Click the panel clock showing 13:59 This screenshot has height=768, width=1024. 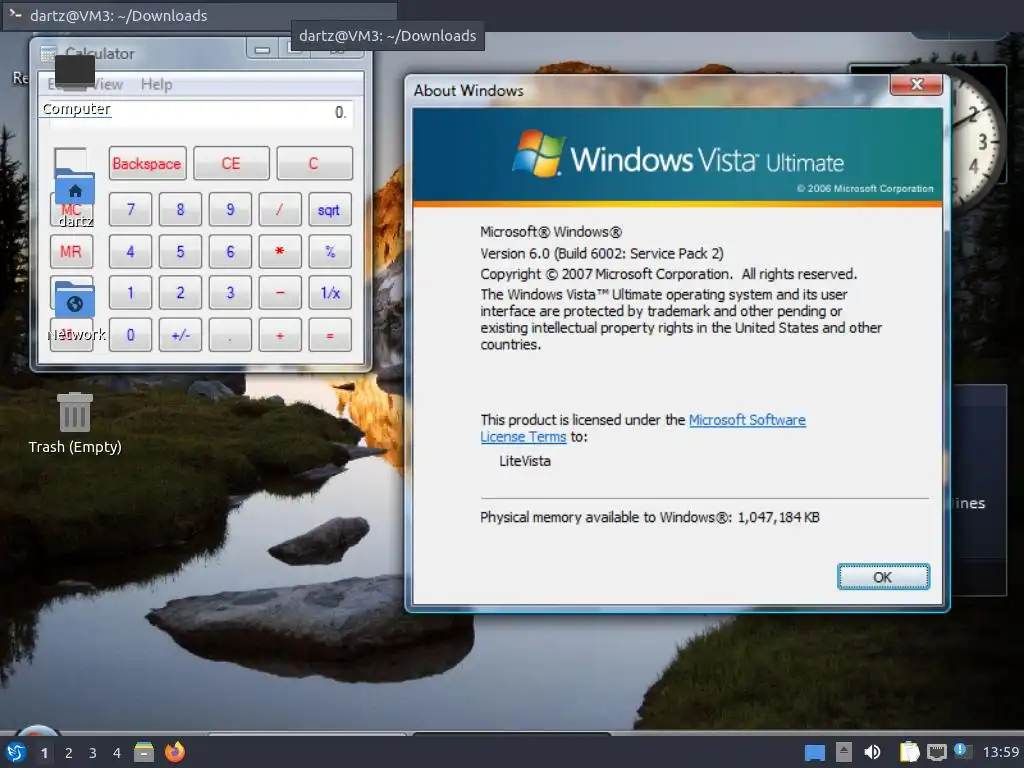click(1000, 752)
